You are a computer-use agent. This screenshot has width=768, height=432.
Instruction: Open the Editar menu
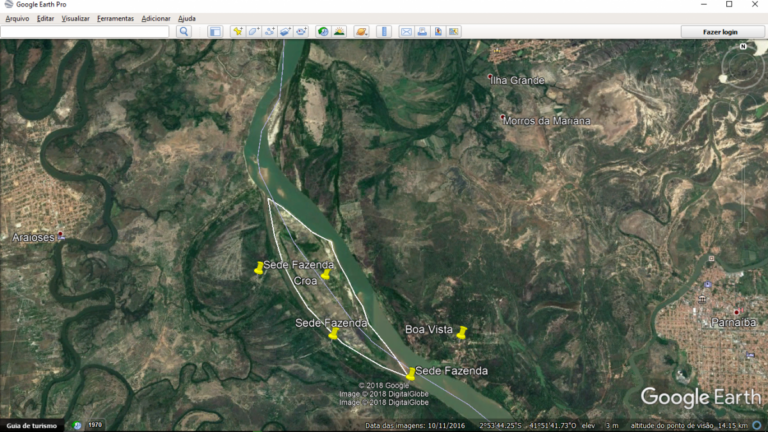coord(46,19)
